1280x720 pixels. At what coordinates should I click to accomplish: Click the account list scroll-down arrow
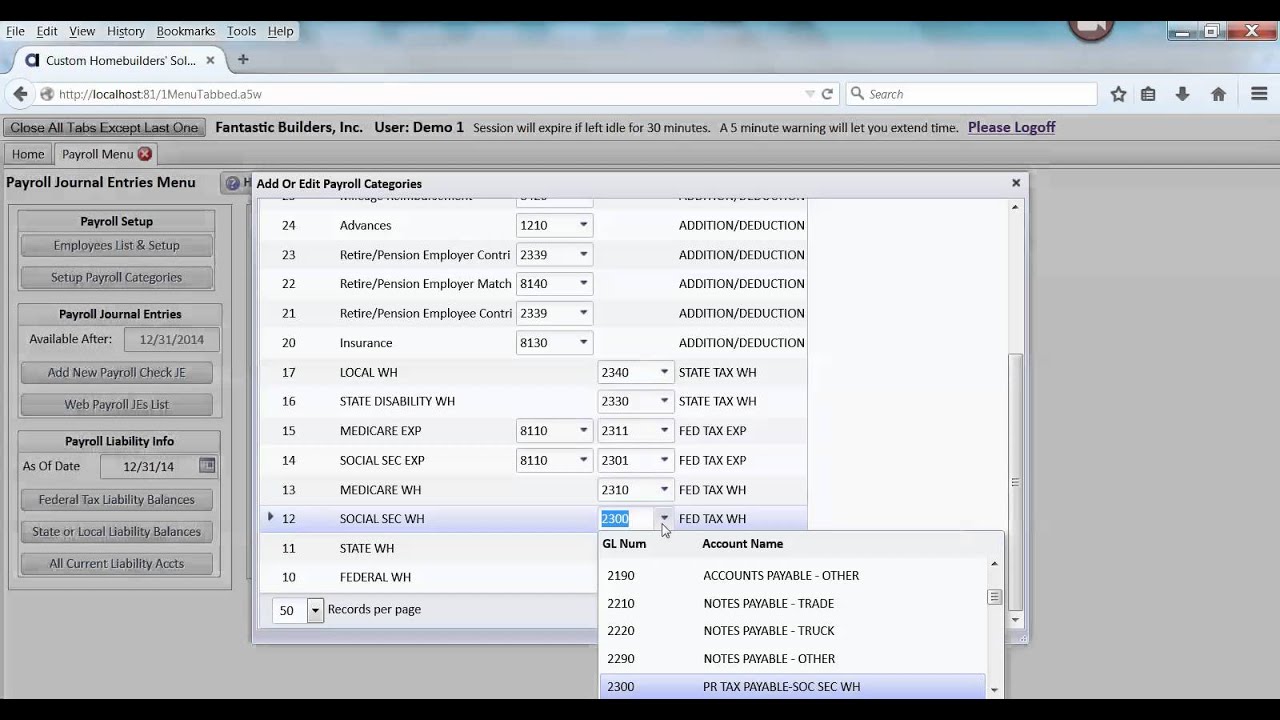994,690
